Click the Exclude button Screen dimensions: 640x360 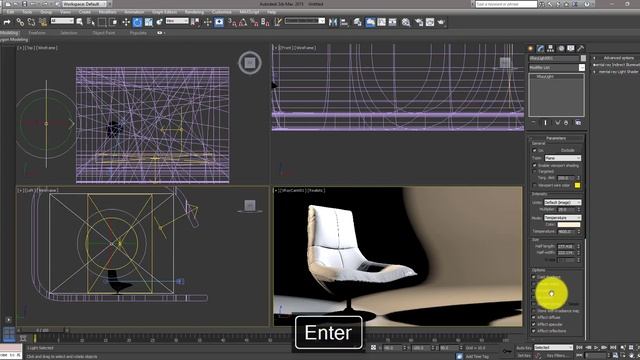[x=567, y=150]
